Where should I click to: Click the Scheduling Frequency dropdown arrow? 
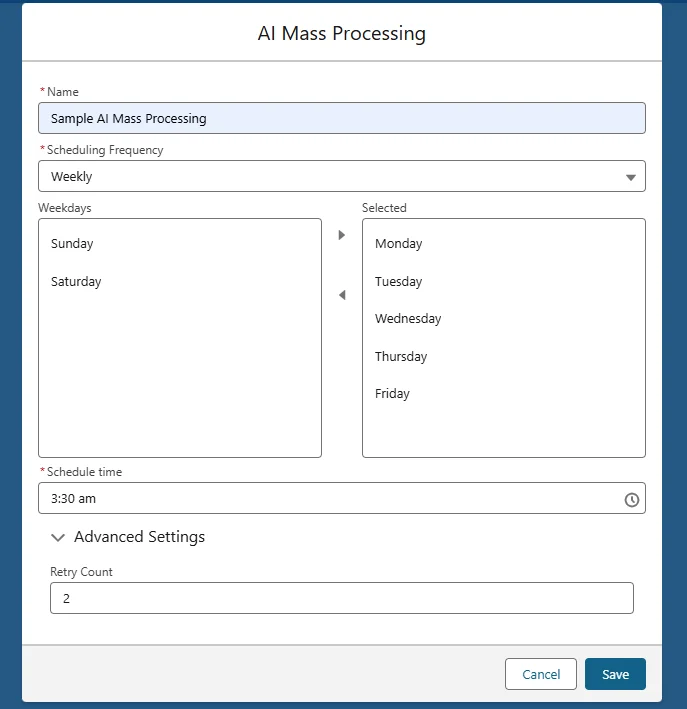(x=630, y=177)
